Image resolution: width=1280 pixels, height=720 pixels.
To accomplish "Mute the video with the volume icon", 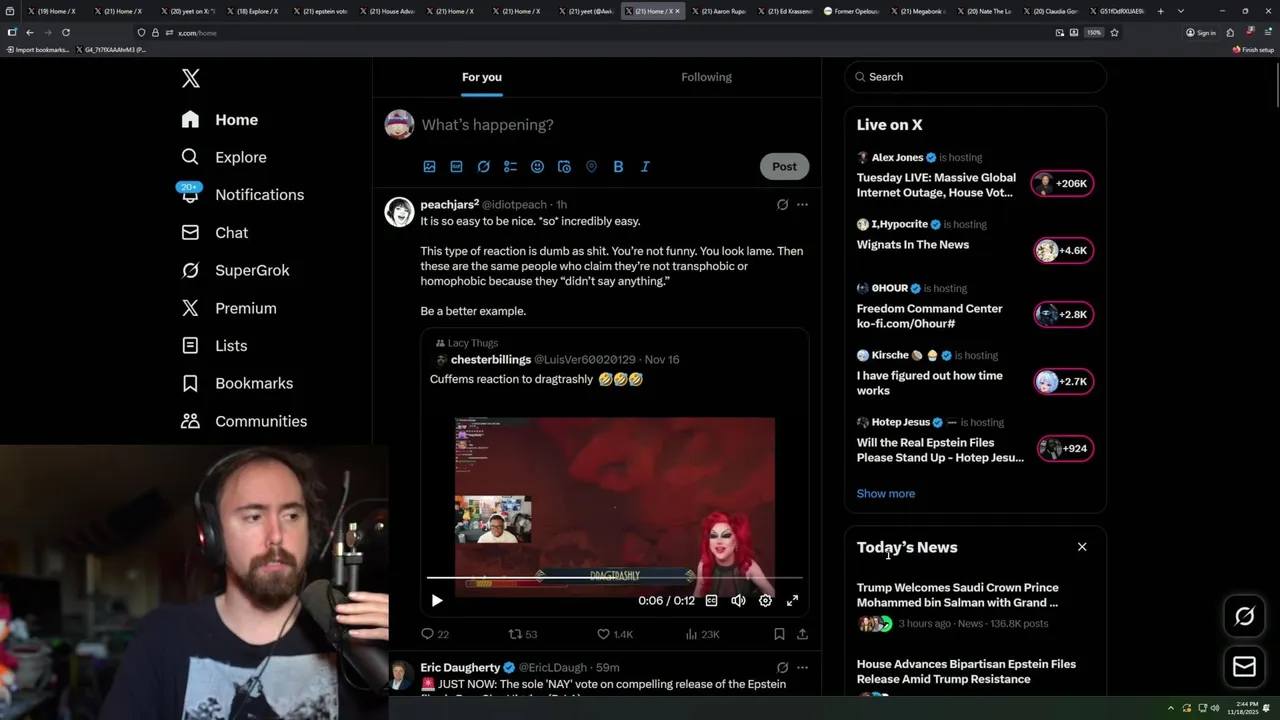I will pyautogui.click(x=738, y=600).
